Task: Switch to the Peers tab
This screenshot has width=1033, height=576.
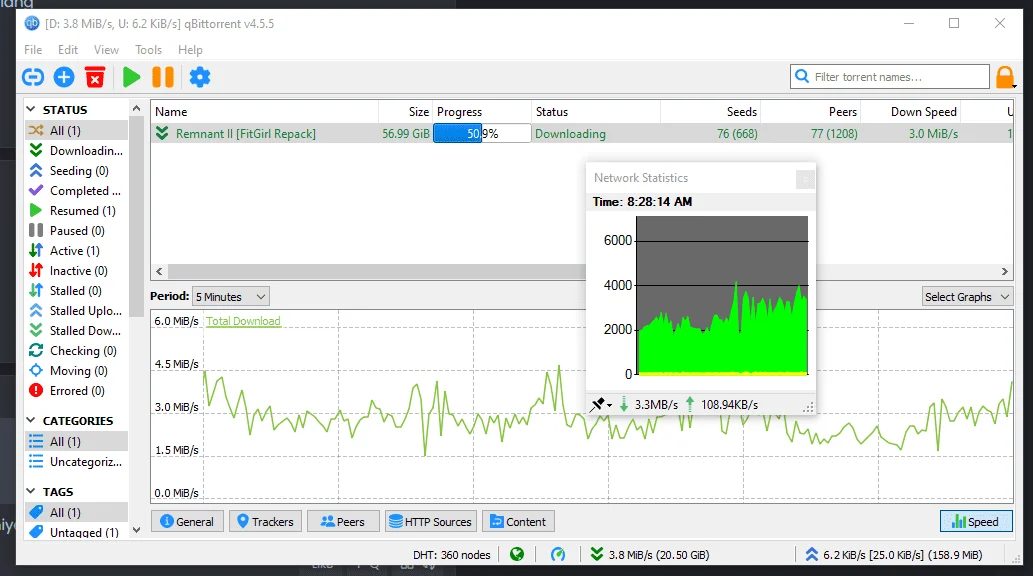Action: coord(343,521)
